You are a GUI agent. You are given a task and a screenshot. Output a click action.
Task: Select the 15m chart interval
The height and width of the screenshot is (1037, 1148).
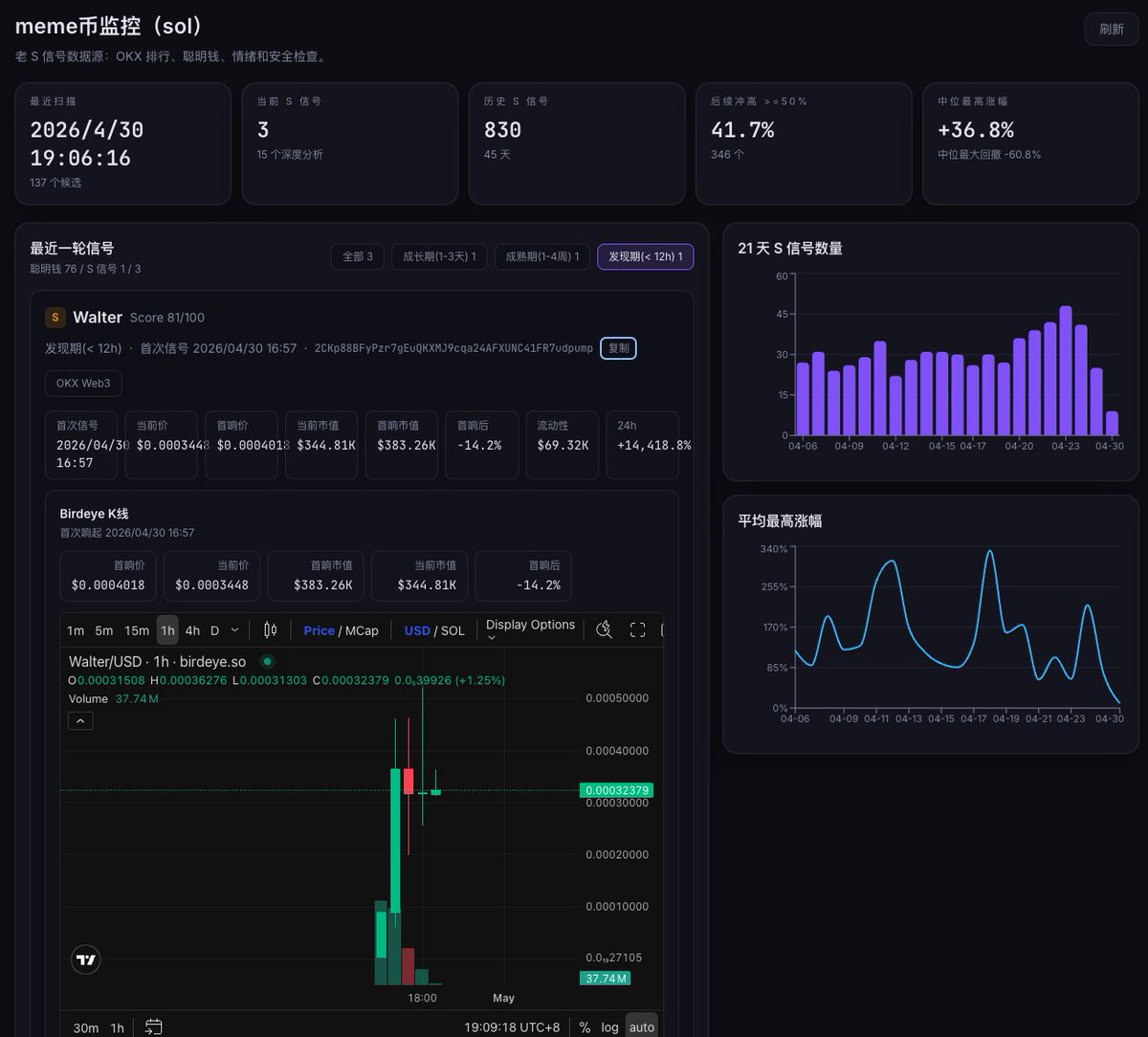tap(137, 630)
